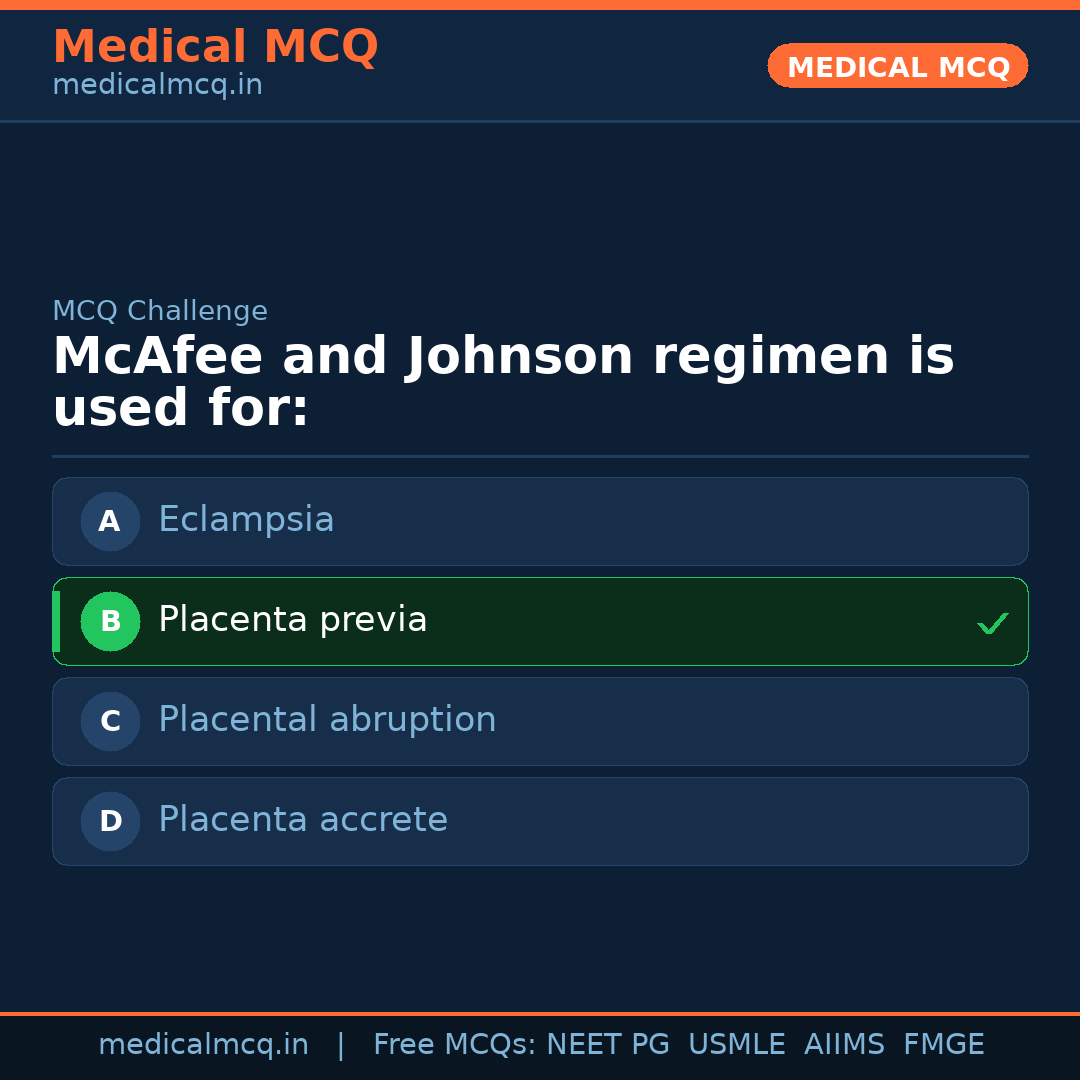Click medicalmcq.in in the bottom bar
Screen dimensions: 1080x1080
pos(204,1043)
